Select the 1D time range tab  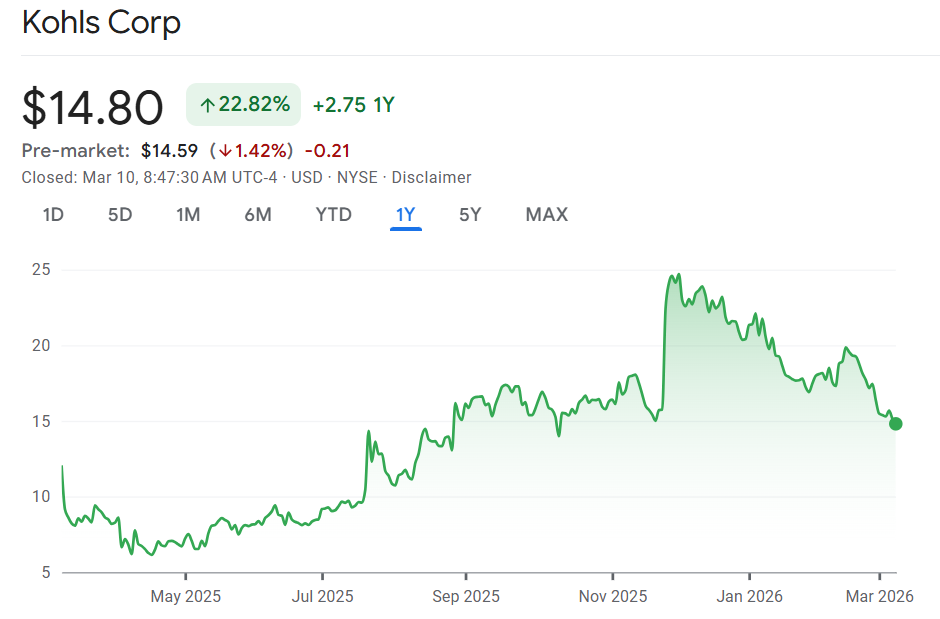[54, 214]
